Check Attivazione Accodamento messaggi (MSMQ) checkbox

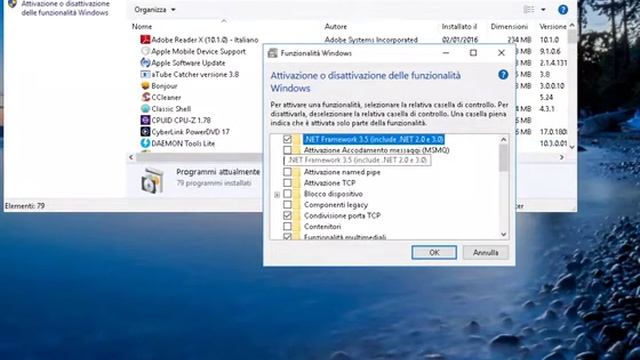287,150
